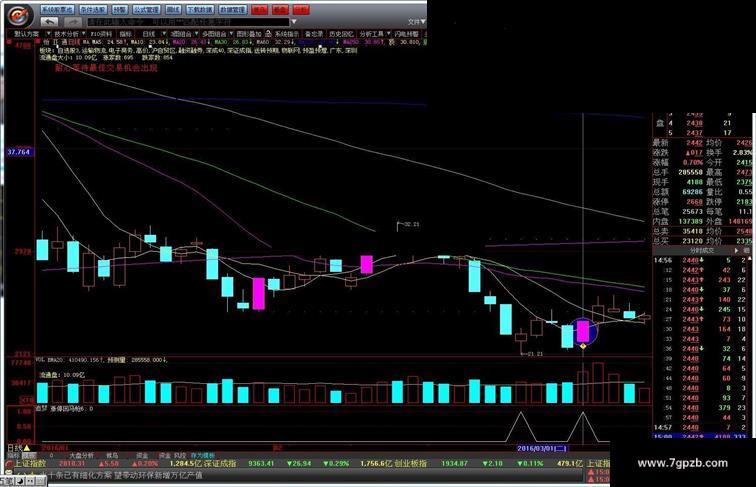This screenshot has width=756, height=487.
Task: Open the 技术分析 menu
Action: point(67,34)
